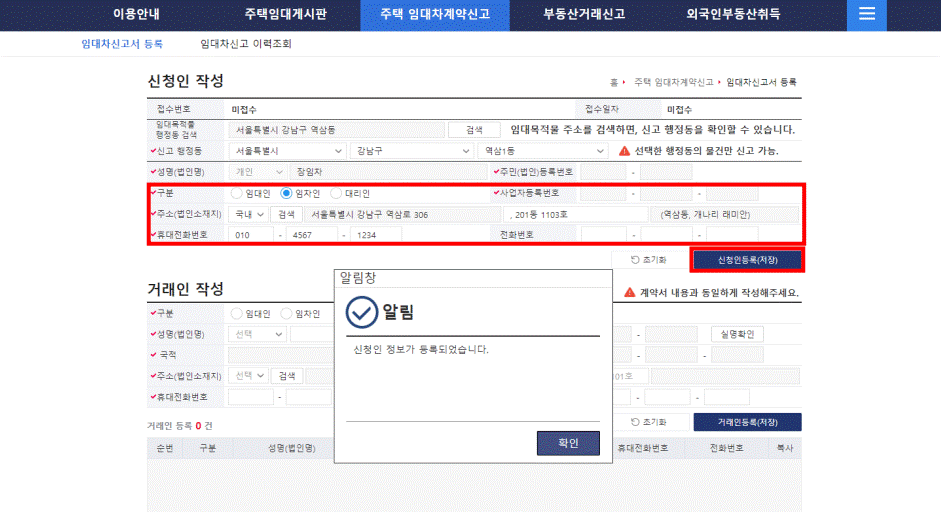This screenshot has height=512, width=941.
Task: Open 서울특별시 신고 행정동 dropdown
Action: [287, 151]
